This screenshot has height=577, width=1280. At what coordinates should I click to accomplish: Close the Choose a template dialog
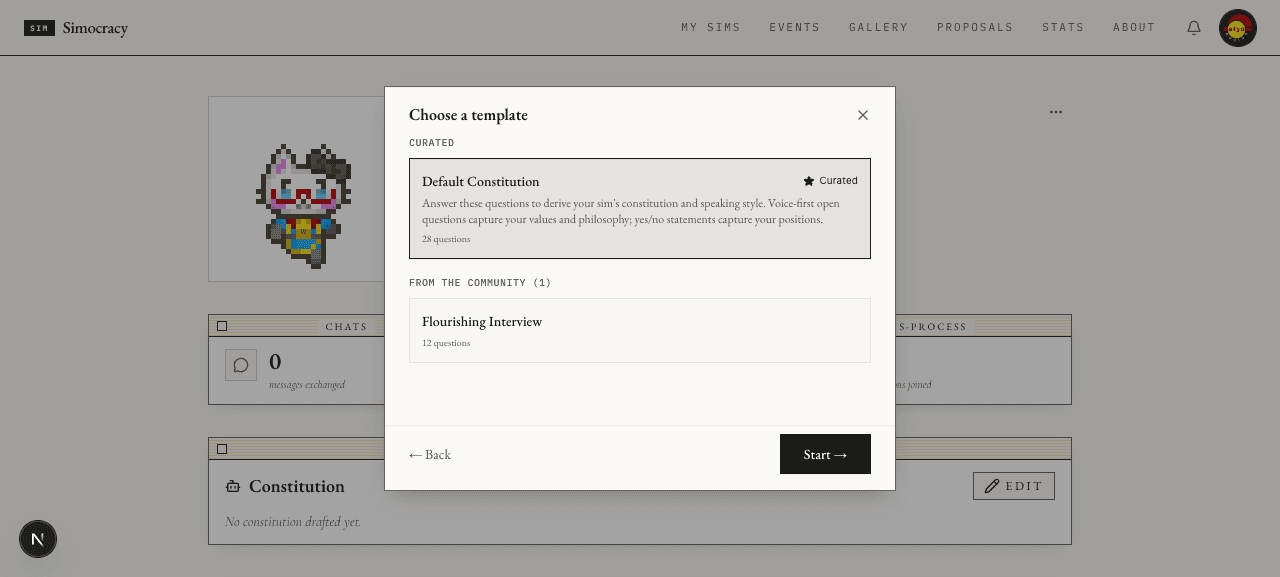click(863, 115)
